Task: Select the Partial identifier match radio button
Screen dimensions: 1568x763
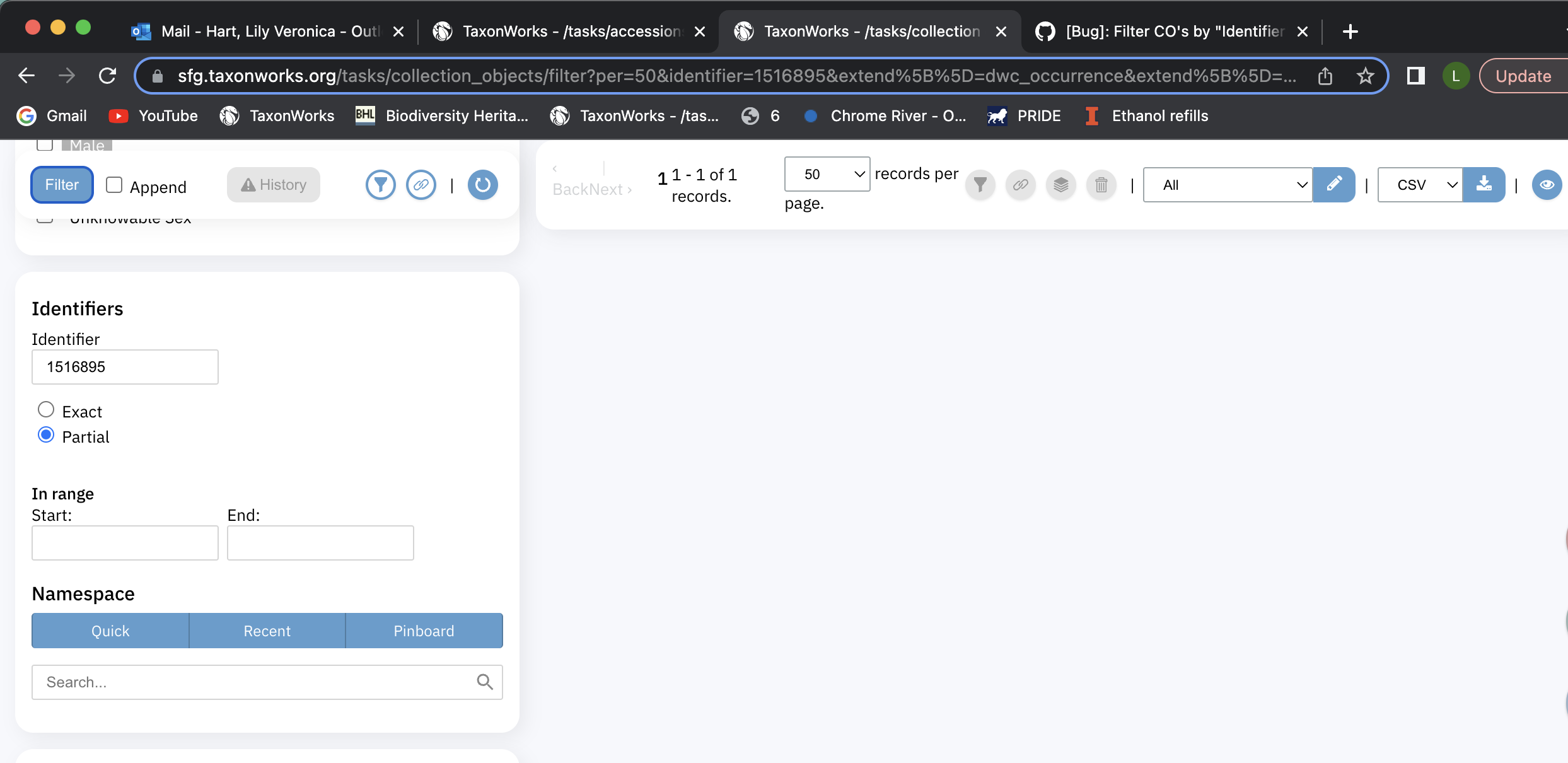Action: pos(45,435)
